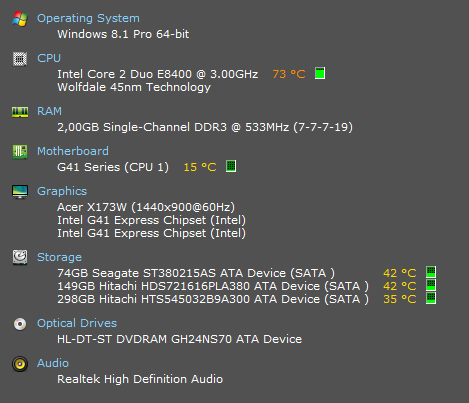Open the CPU section heading
The width and height of the screenshot is (469, 403).
pos(49,58)
